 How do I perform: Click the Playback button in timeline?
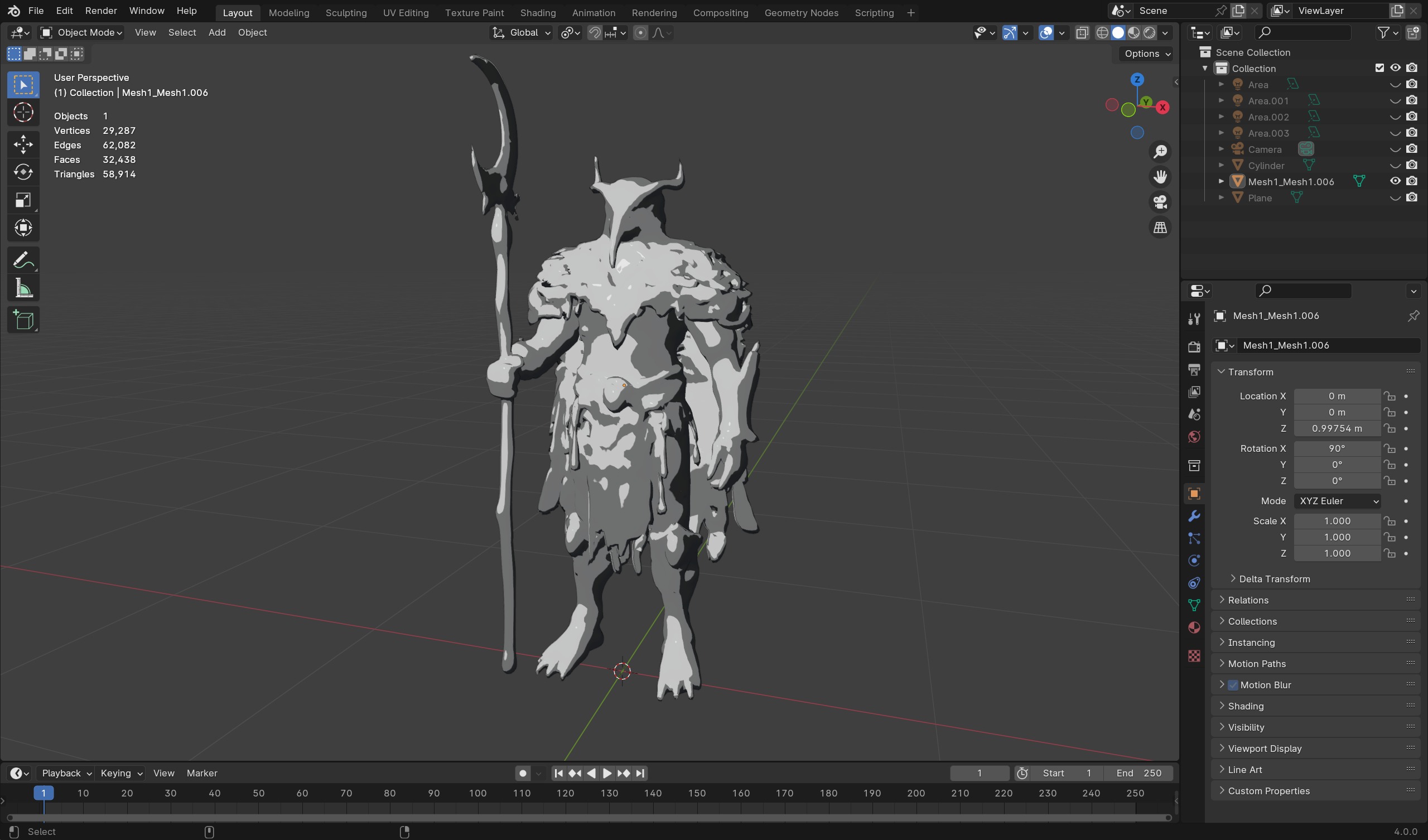pos(66,773)
